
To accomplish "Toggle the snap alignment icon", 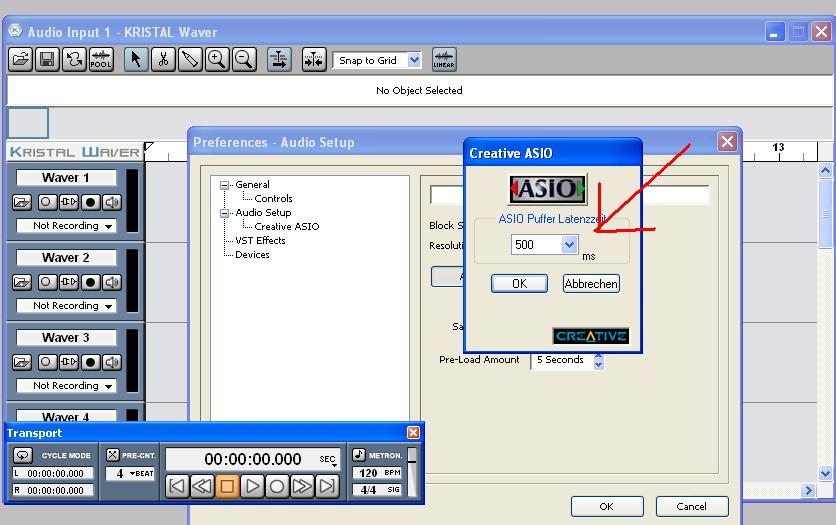I will 314,59.
